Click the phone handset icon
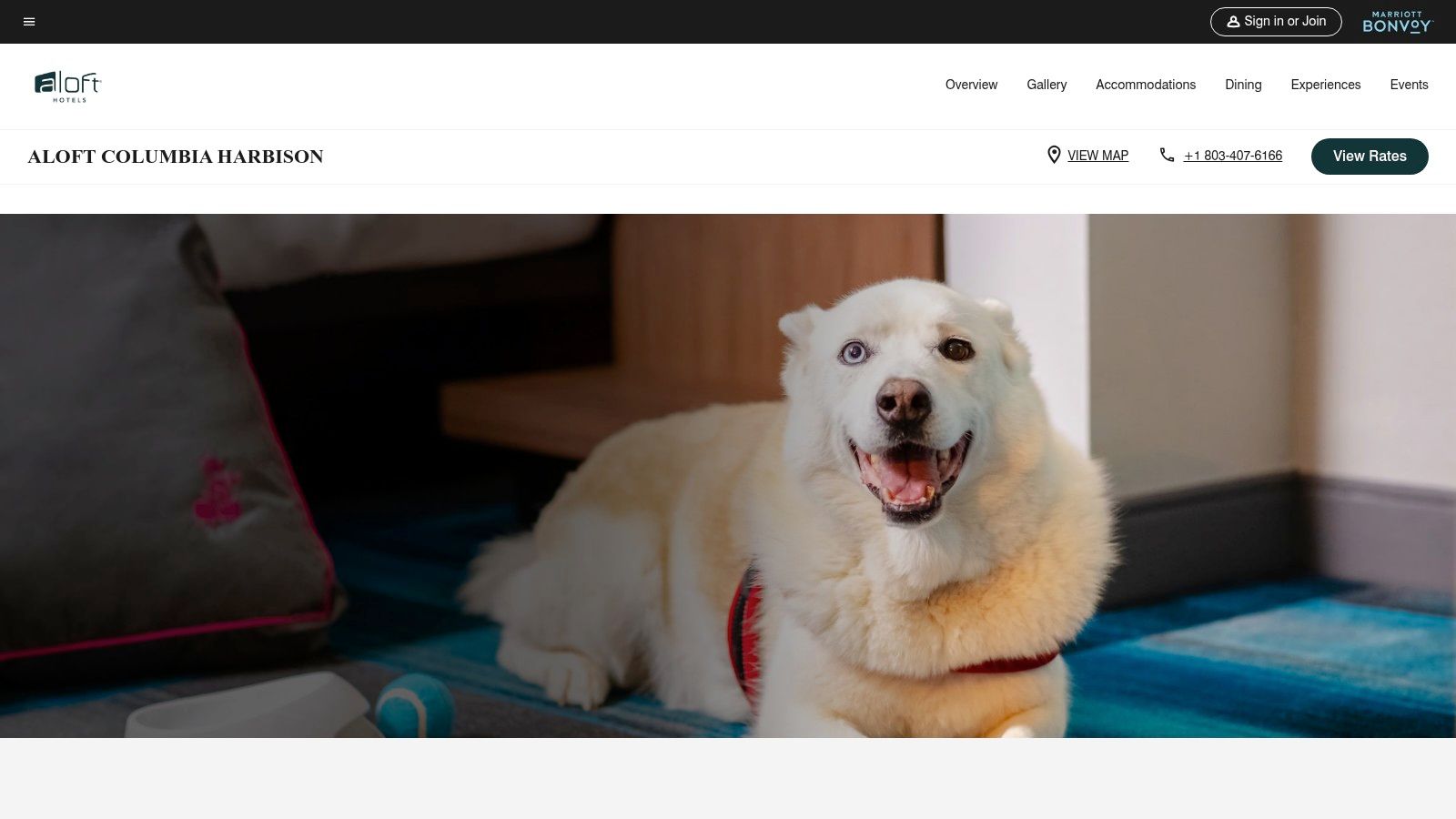This screenshot has width=1456, height=819. point(1167,156)
